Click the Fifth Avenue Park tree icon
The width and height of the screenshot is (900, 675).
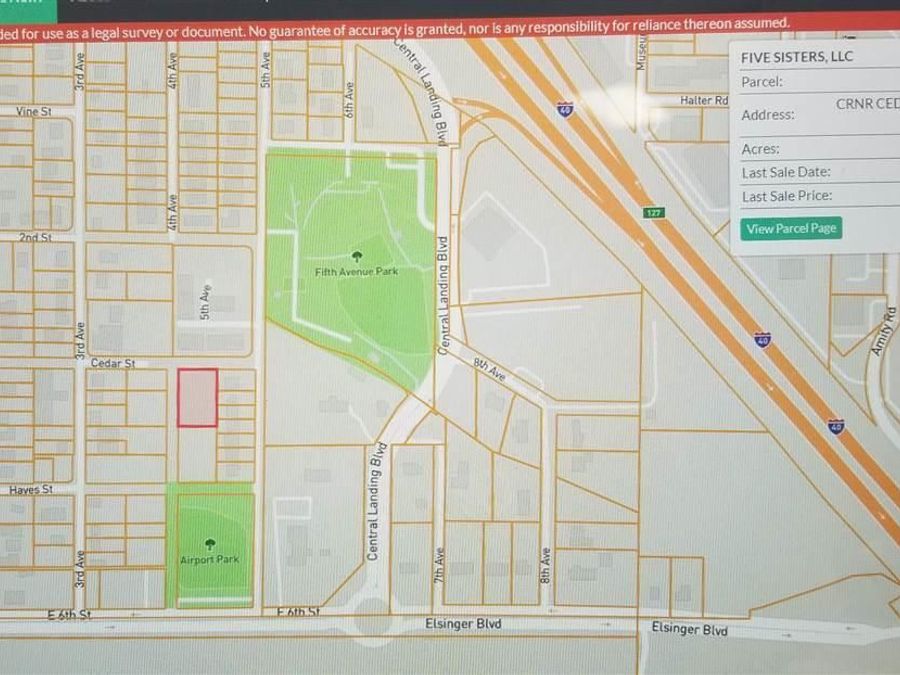[356, 257]
